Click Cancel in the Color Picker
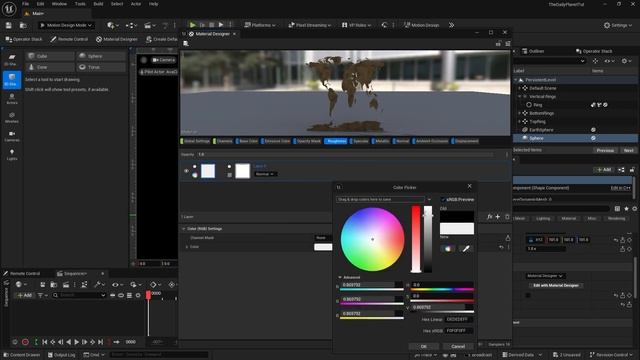This screenshot has width=640, height=360. click(458, 346)
